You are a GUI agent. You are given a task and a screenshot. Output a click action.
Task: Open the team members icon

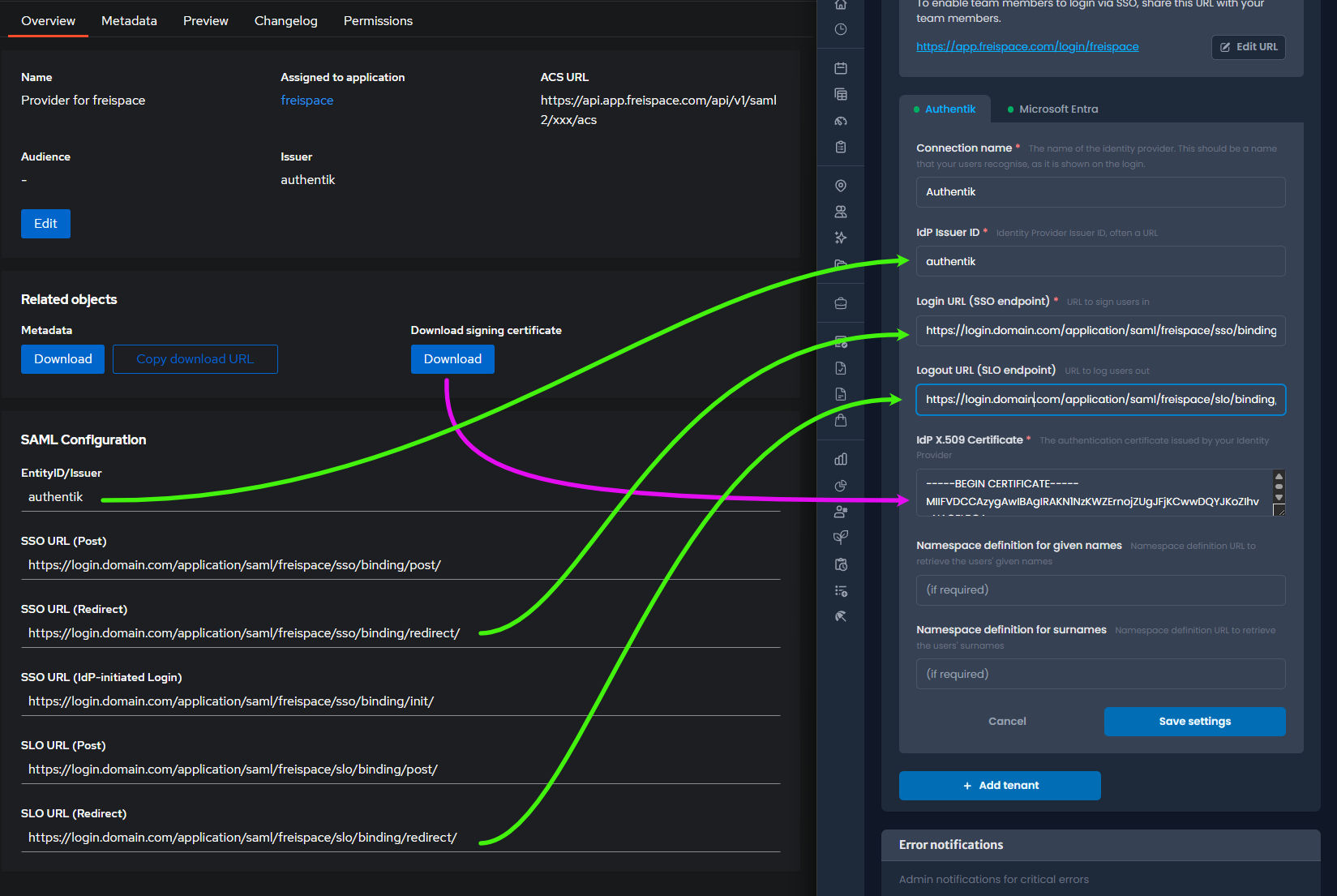pyautogui.click(x=841, y=211)
